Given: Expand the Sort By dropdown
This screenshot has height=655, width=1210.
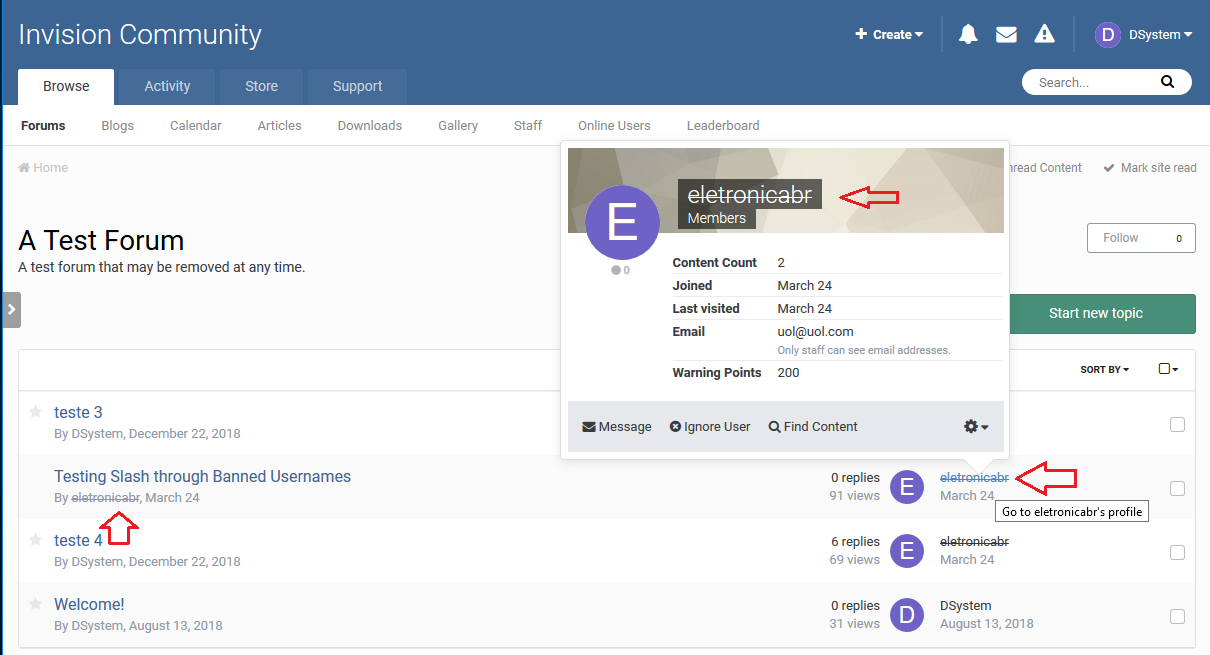Looking at the screenshot, I should tap(1104, 370).
